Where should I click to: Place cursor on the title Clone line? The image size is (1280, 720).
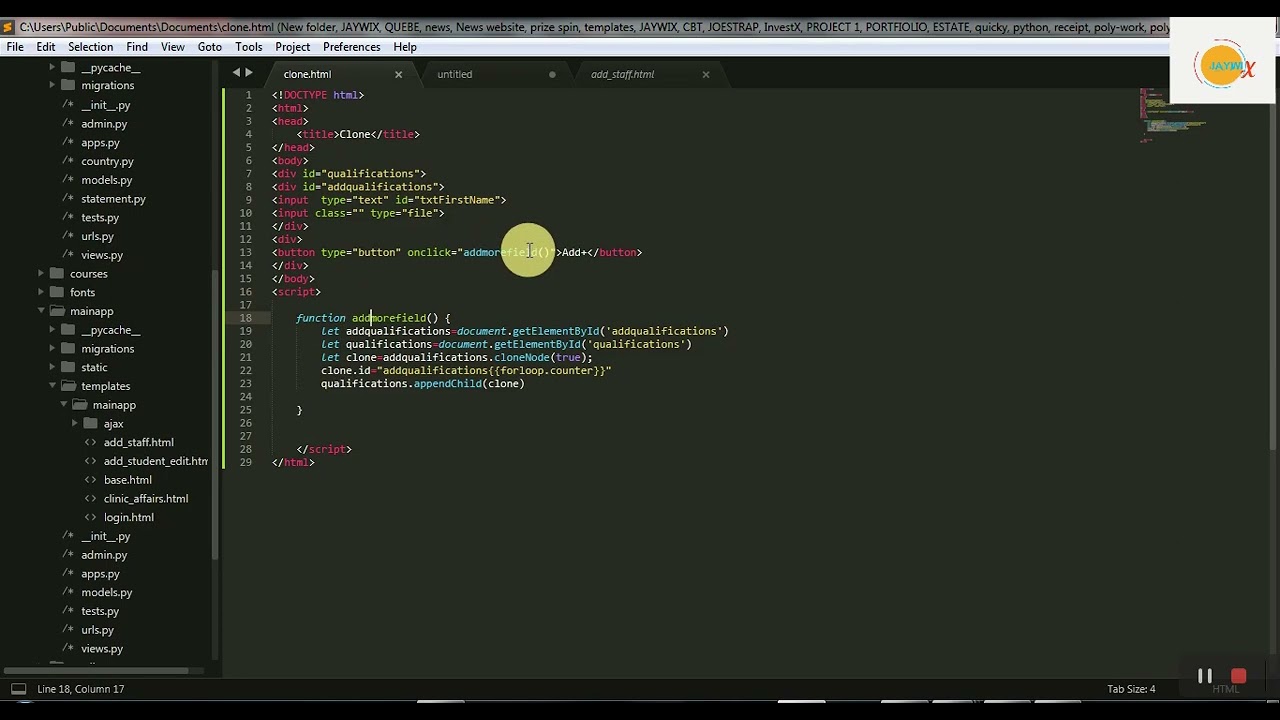(358, 134)
